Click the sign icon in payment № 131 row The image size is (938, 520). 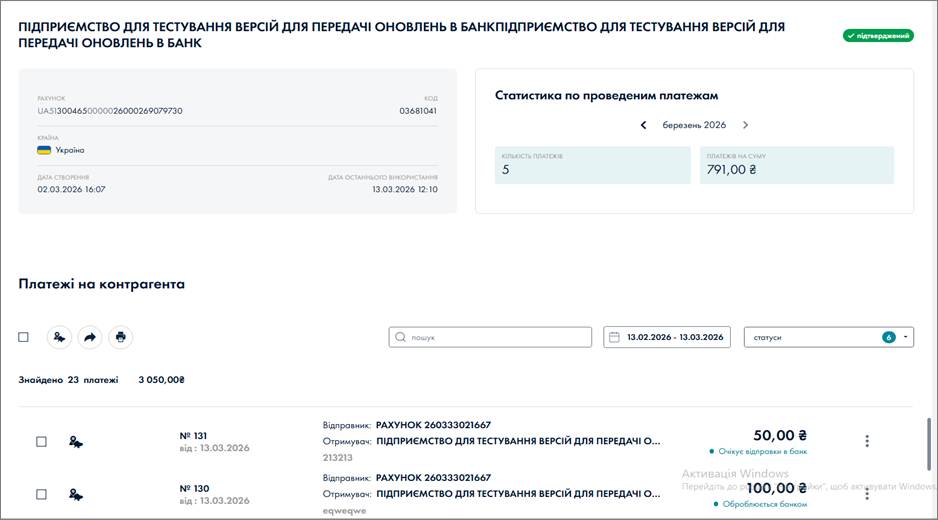pos(75,442)
